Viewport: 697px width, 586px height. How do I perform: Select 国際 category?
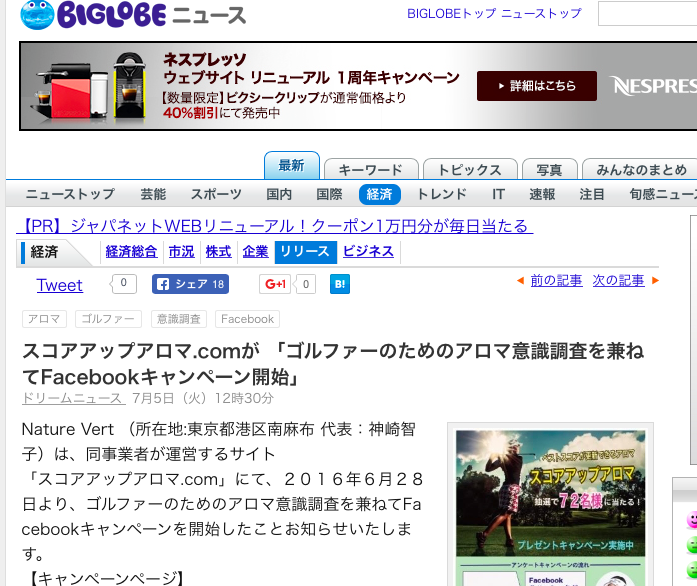click(x=329, y=194)
